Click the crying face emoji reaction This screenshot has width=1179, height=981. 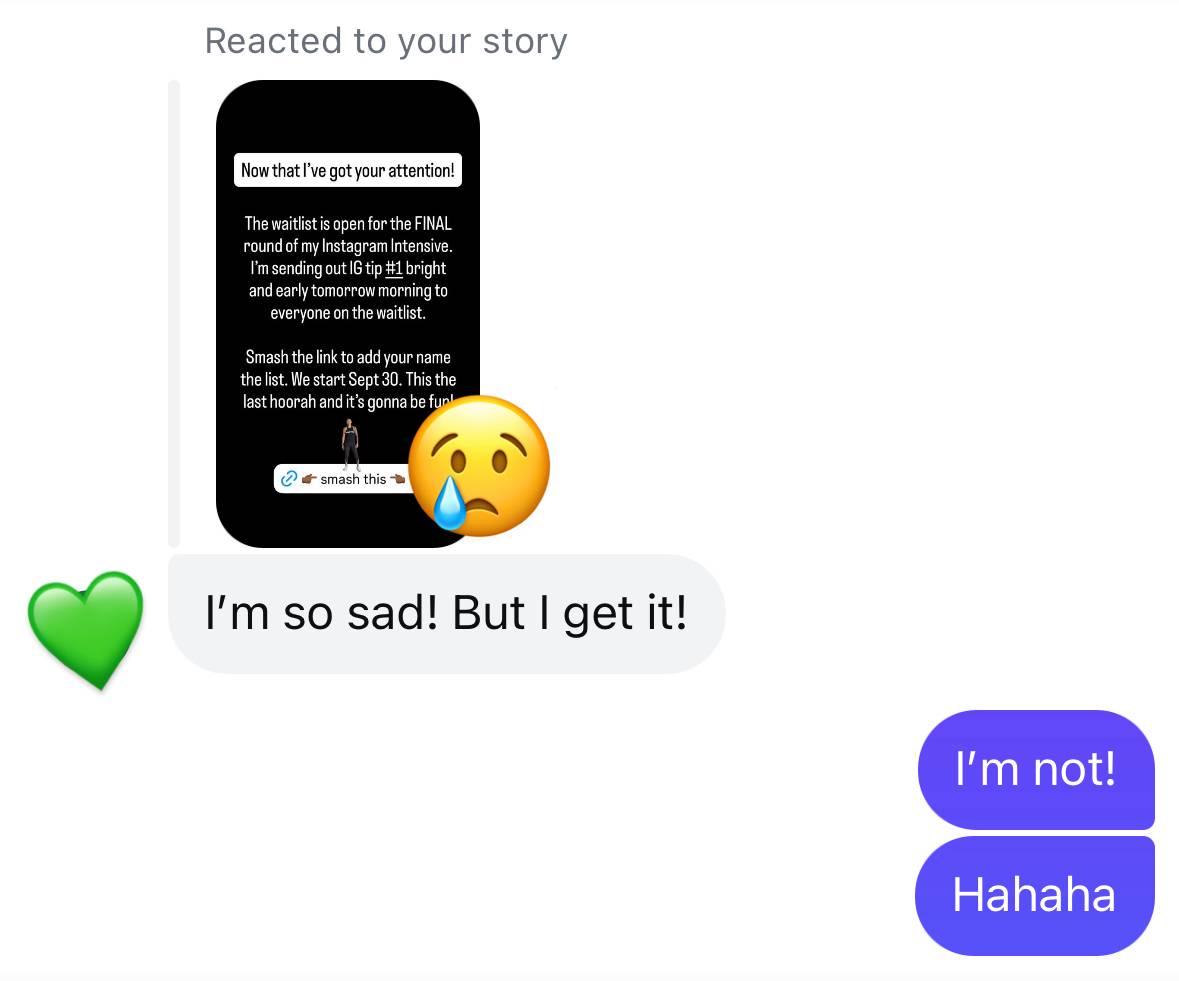479,466
